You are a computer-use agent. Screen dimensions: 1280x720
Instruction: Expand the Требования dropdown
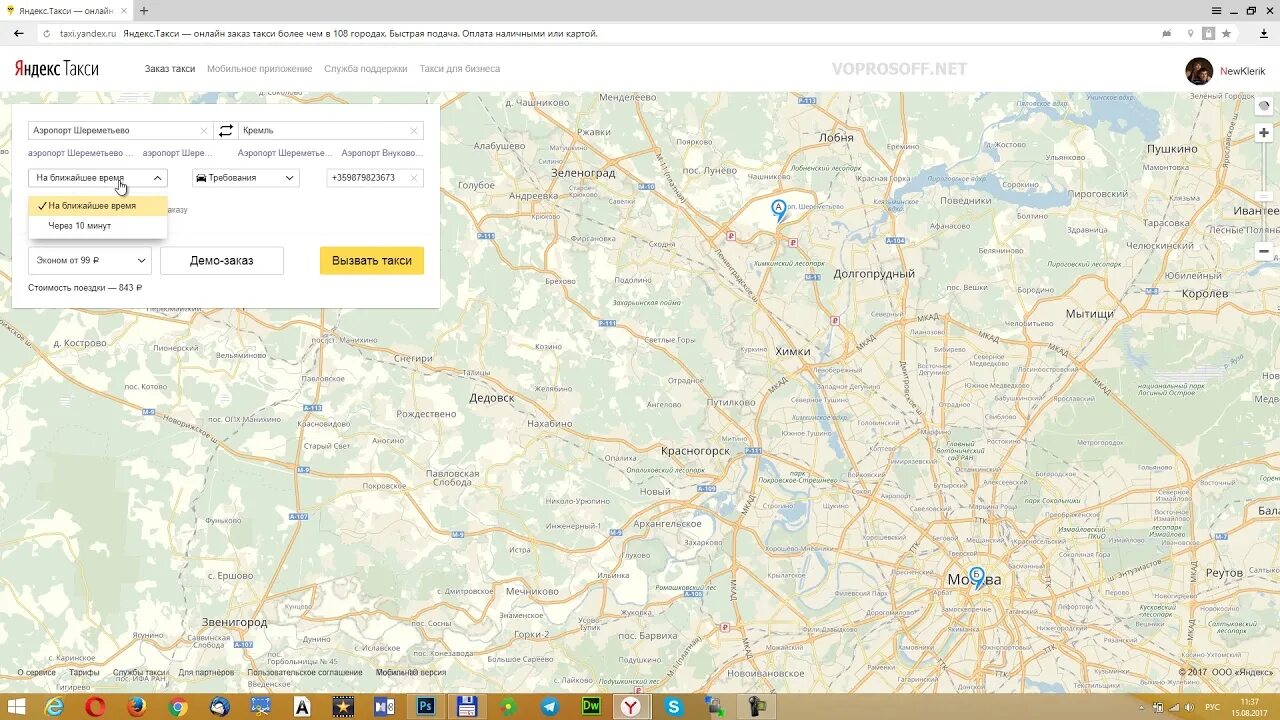(x=246, y=178)
